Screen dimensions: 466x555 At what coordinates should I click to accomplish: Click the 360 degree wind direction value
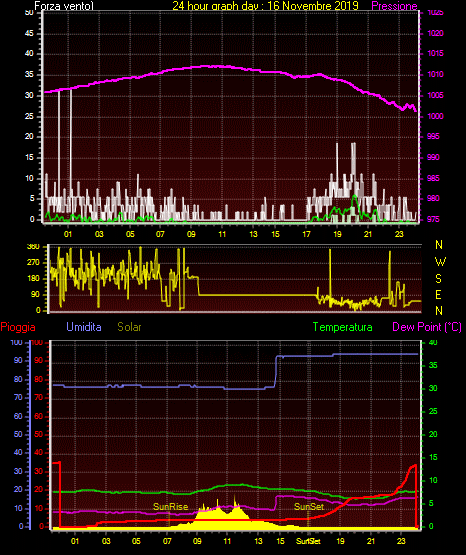tap(33, 247)
